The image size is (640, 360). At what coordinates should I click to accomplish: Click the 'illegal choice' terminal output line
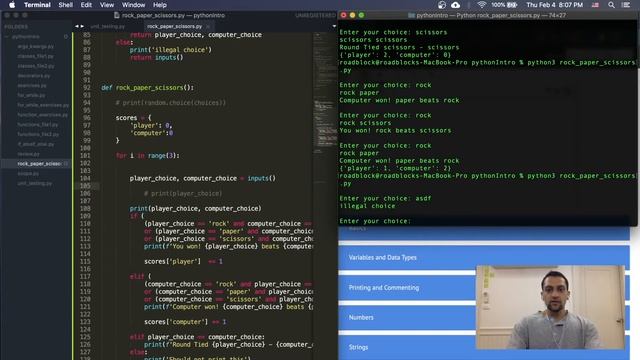[x=367, y=206]
